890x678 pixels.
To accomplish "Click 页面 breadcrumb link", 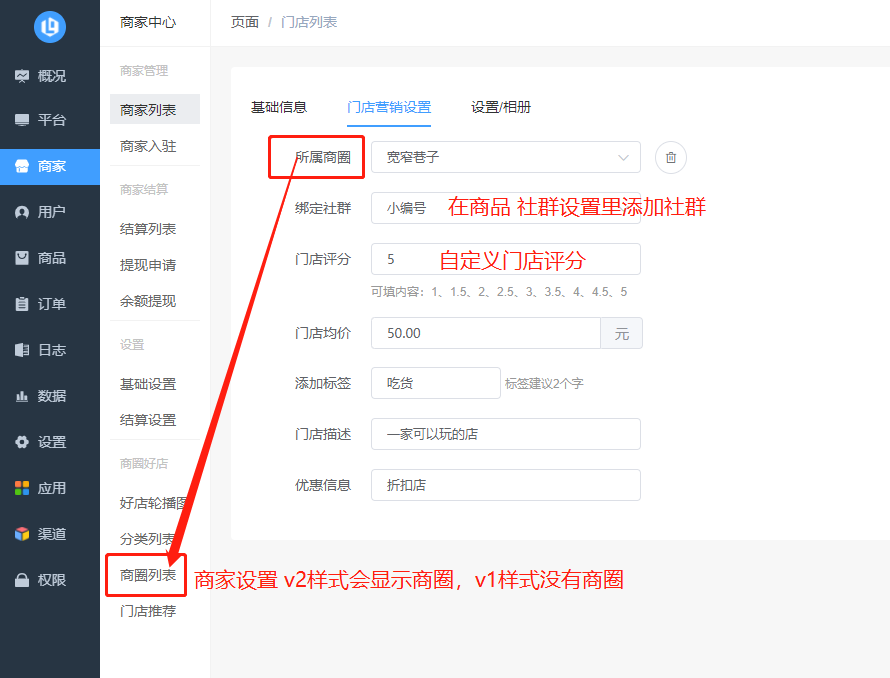I will pyautogui.click(x=245, y=22).
